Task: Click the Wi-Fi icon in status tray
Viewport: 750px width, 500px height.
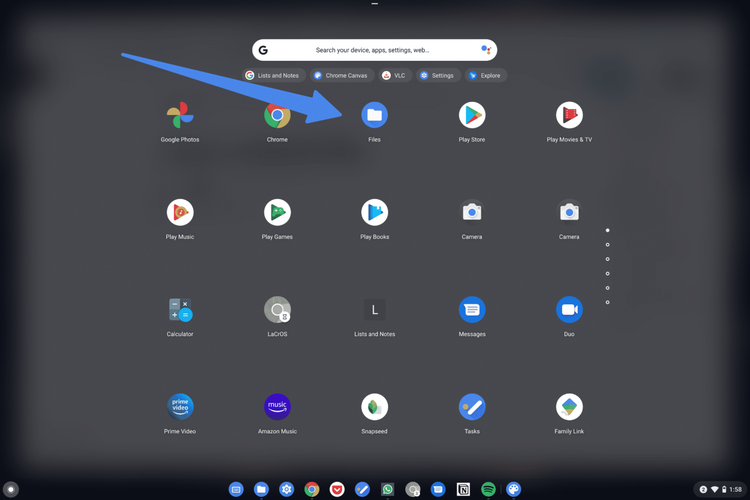Action: (x=715, y=489)
